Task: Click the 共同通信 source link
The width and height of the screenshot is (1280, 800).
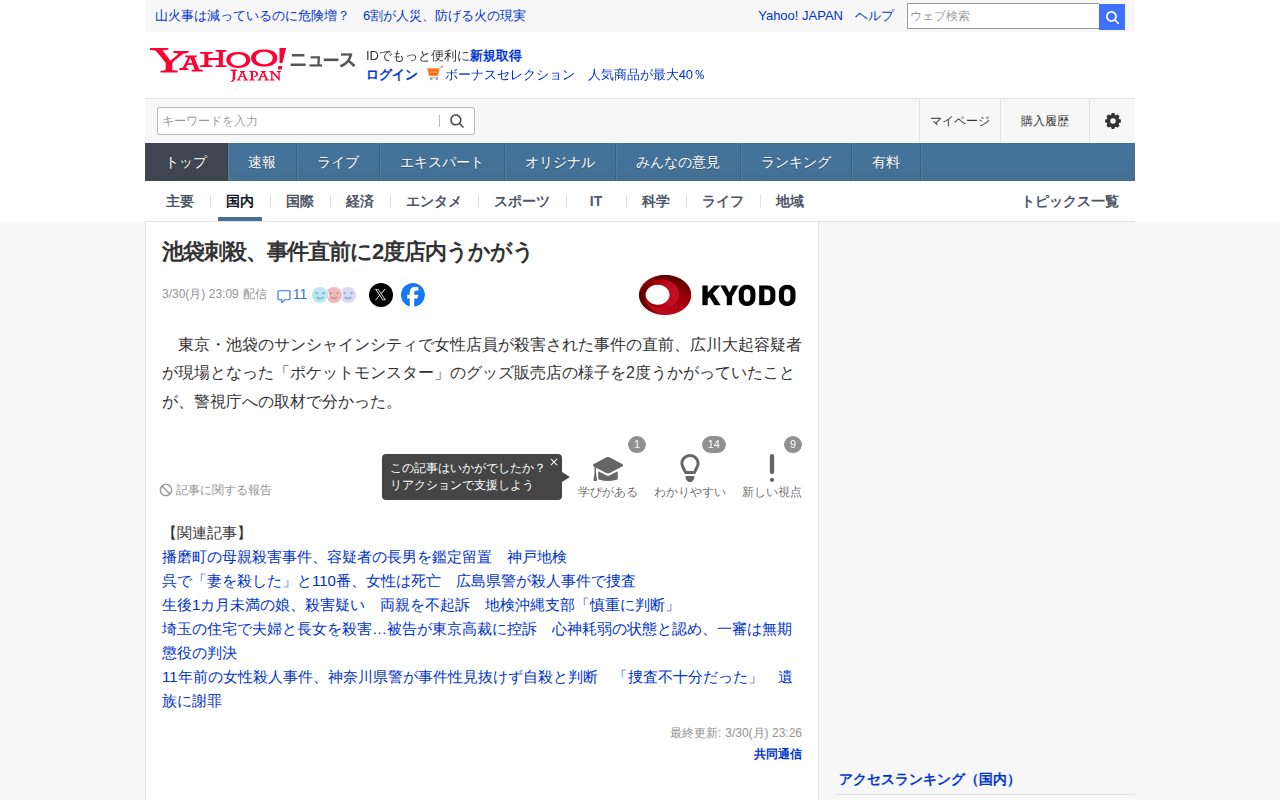Action: point(778,754)
